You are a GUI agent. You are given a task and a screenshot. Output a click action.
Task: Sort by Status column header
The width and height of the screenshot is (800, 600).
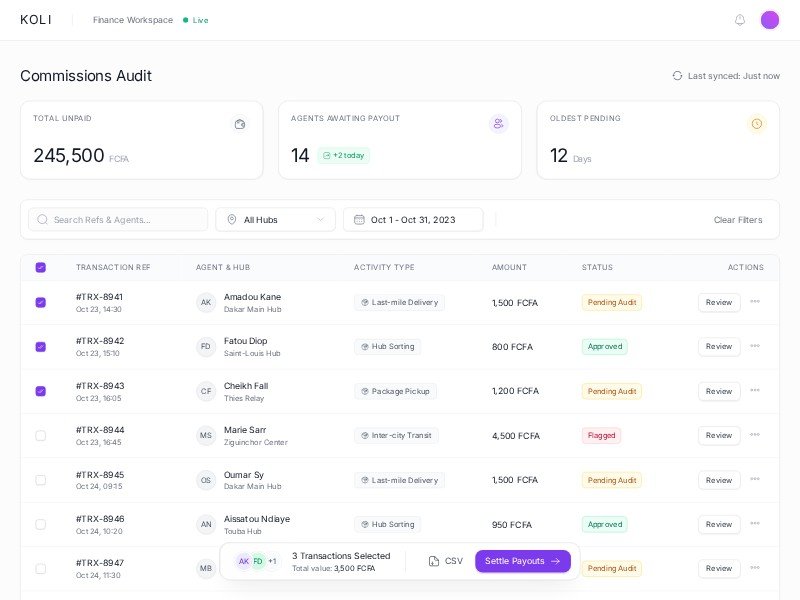pyautogui.click(x=597, y=268)
